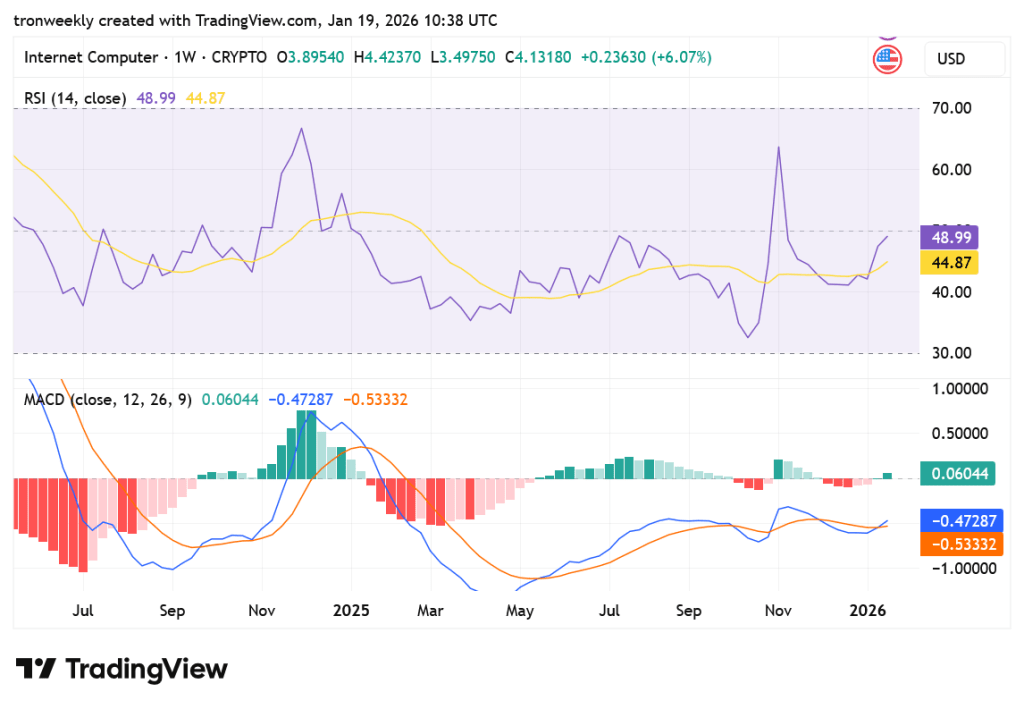Screen dimensions: 1024x709
Task: Click the 30.00 RSI axis level
Action: (x=952, y=353)
